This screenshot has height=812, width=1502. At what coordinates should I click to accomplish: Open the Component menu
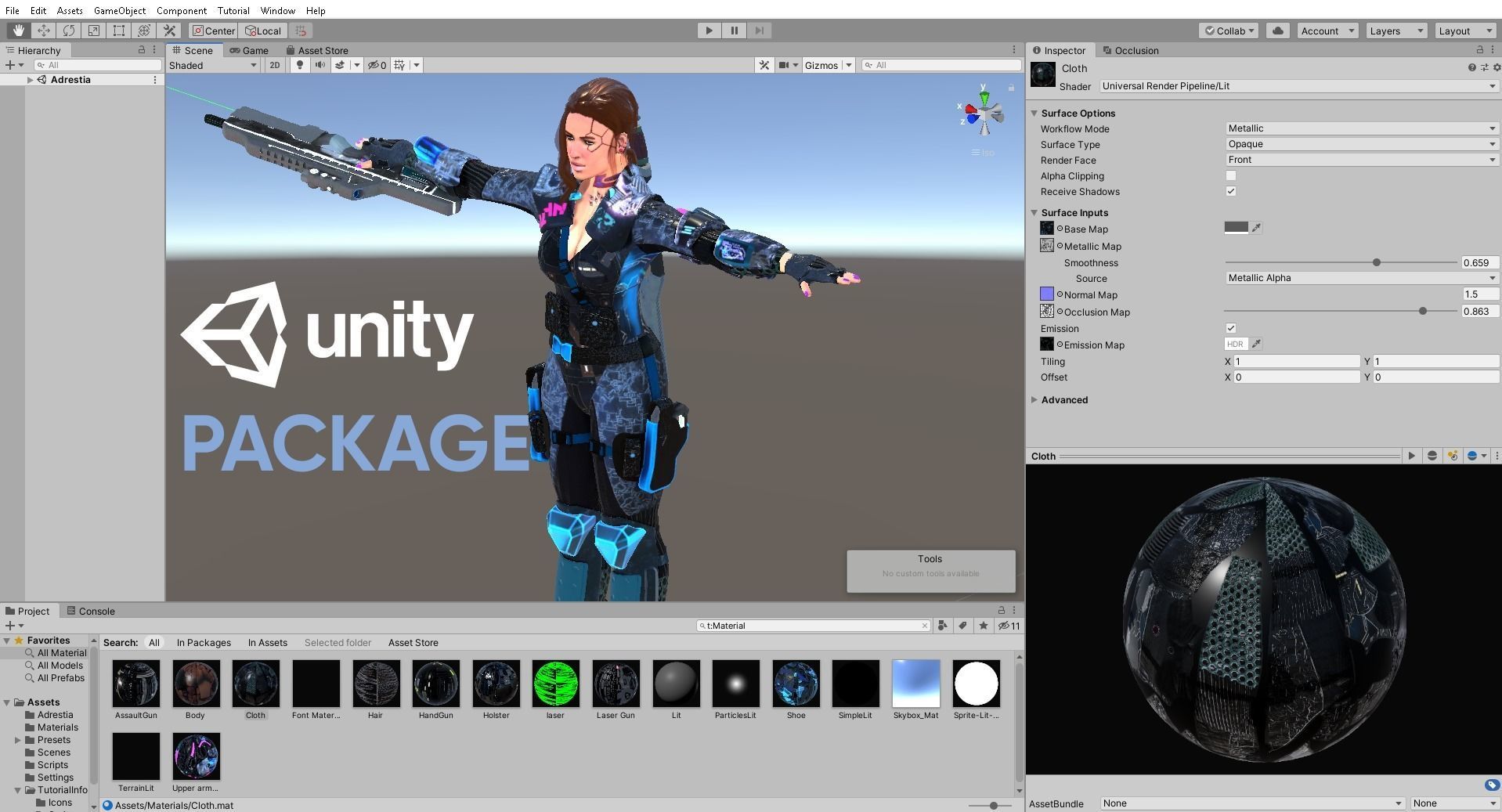click(182, 10)
